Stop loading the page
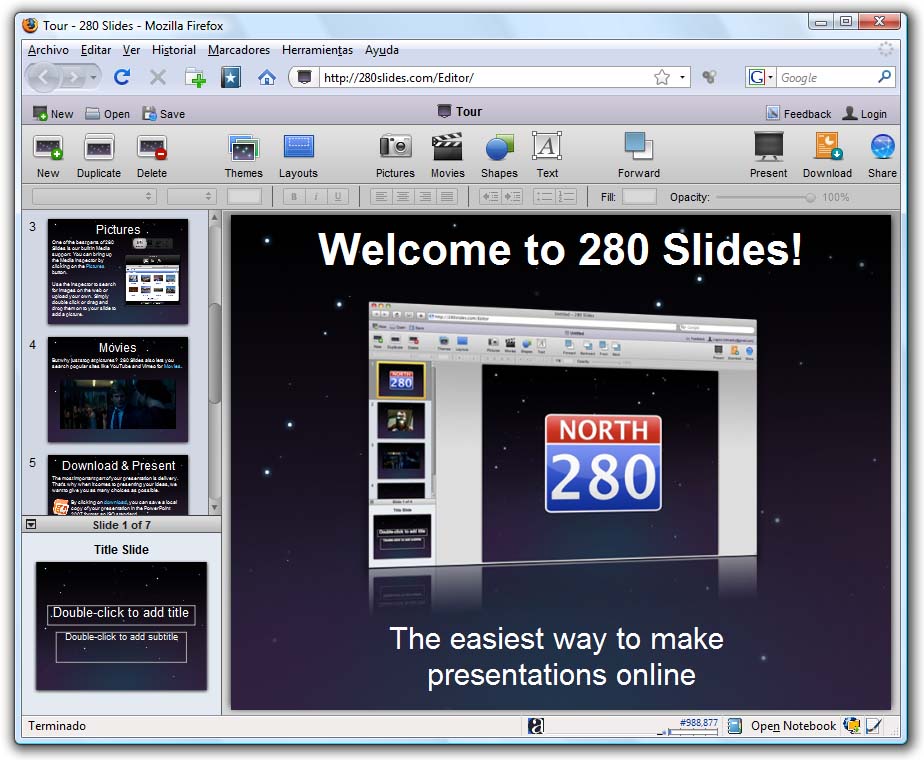The width and height of the screenshot is (924, 760). click(157, 77)
